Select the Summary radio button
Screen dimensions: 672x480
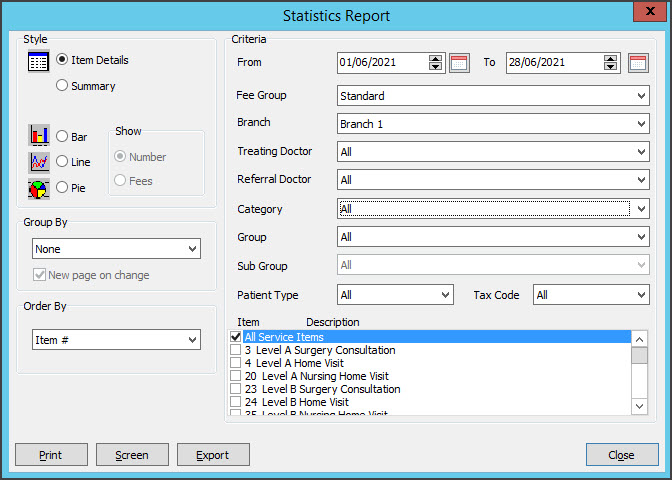tap(62, 86)
